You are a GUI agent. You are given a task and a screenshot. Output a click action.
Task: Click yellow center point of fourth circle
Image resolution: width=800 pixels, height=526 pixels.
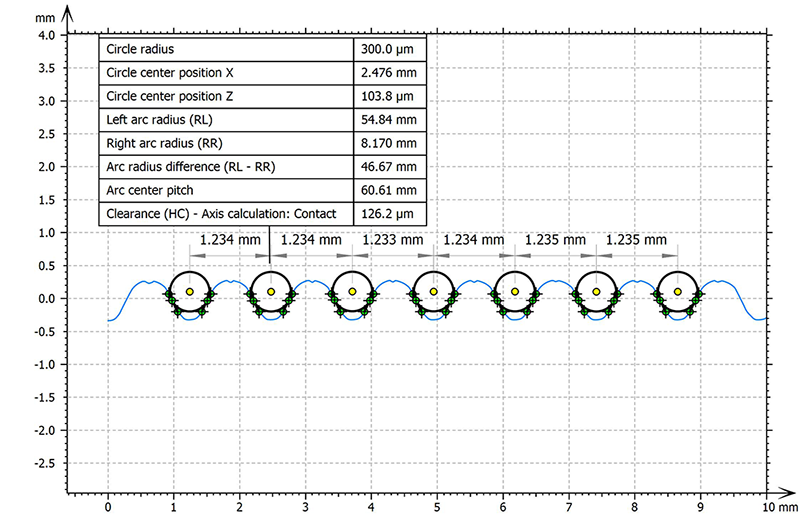[434, 291]
